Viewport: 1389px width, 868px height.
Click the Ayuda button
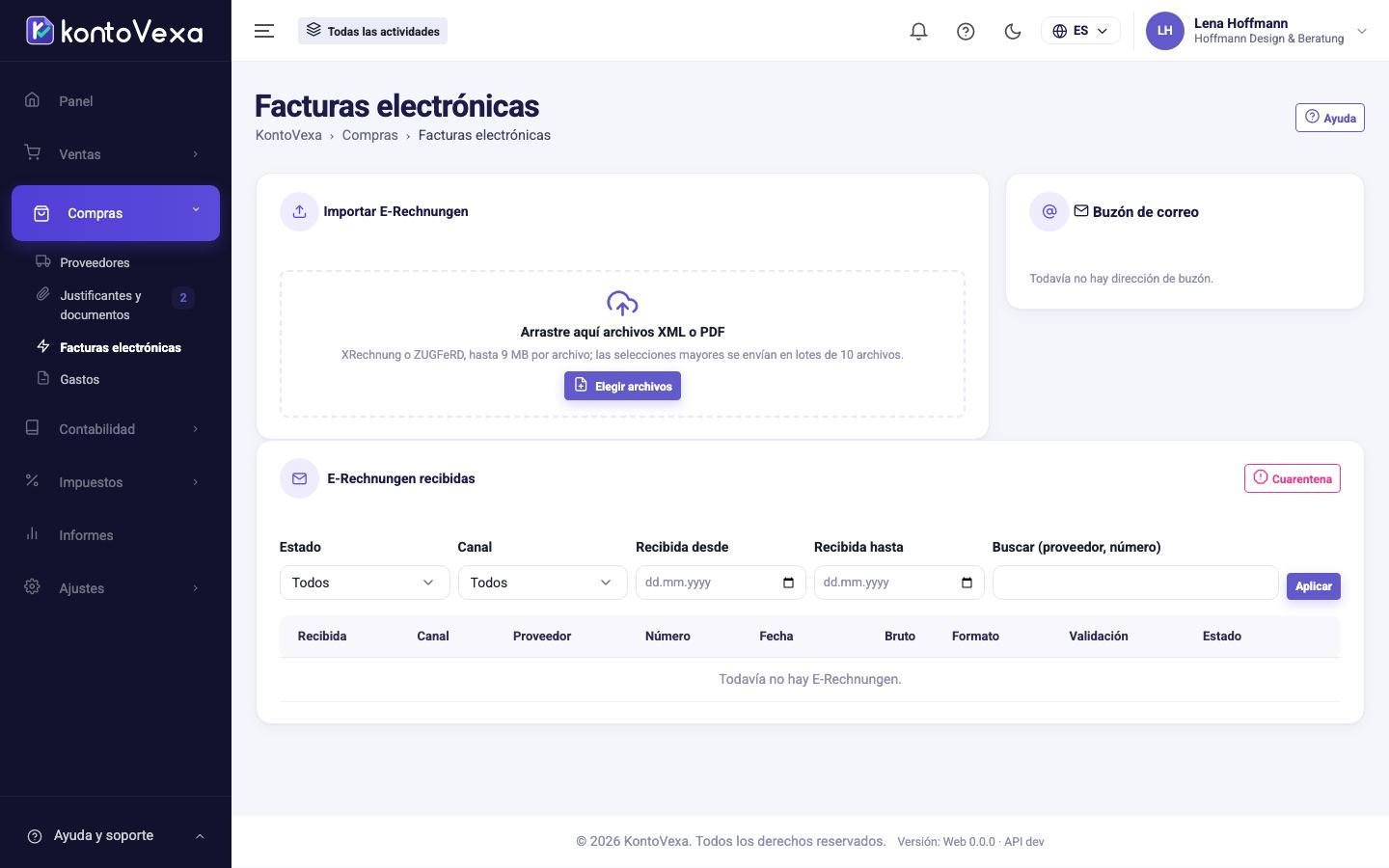point(1329,118)
